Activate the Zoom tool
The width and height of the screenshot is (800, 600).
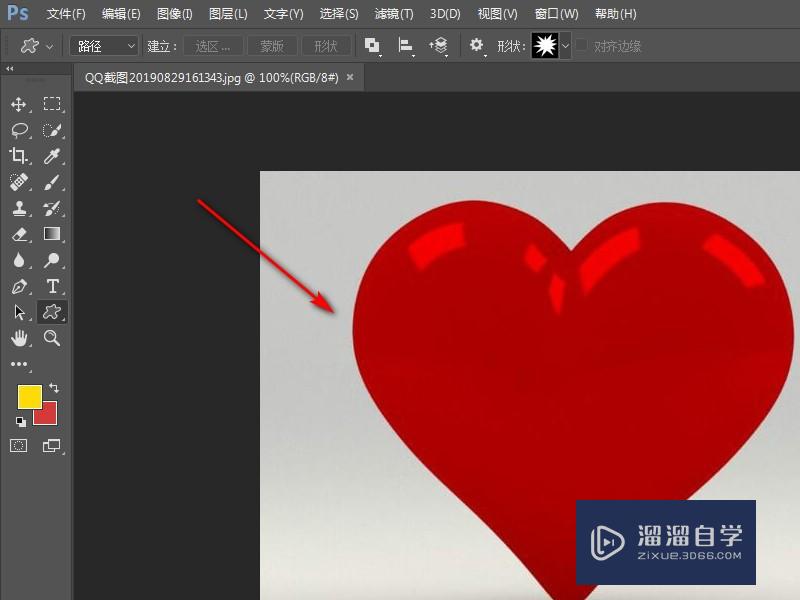(x=52, y=338)
